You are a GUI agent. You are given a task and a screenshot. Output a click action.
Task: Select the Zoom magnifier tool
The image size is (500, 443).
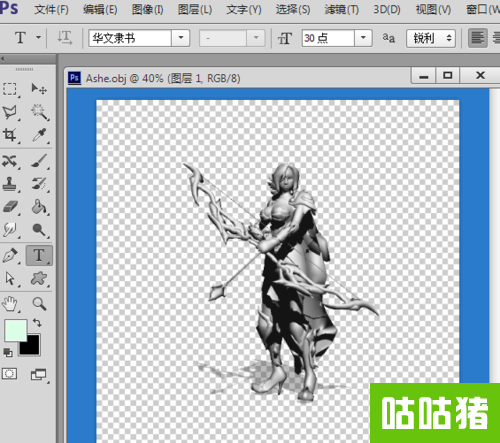(39, 304)
